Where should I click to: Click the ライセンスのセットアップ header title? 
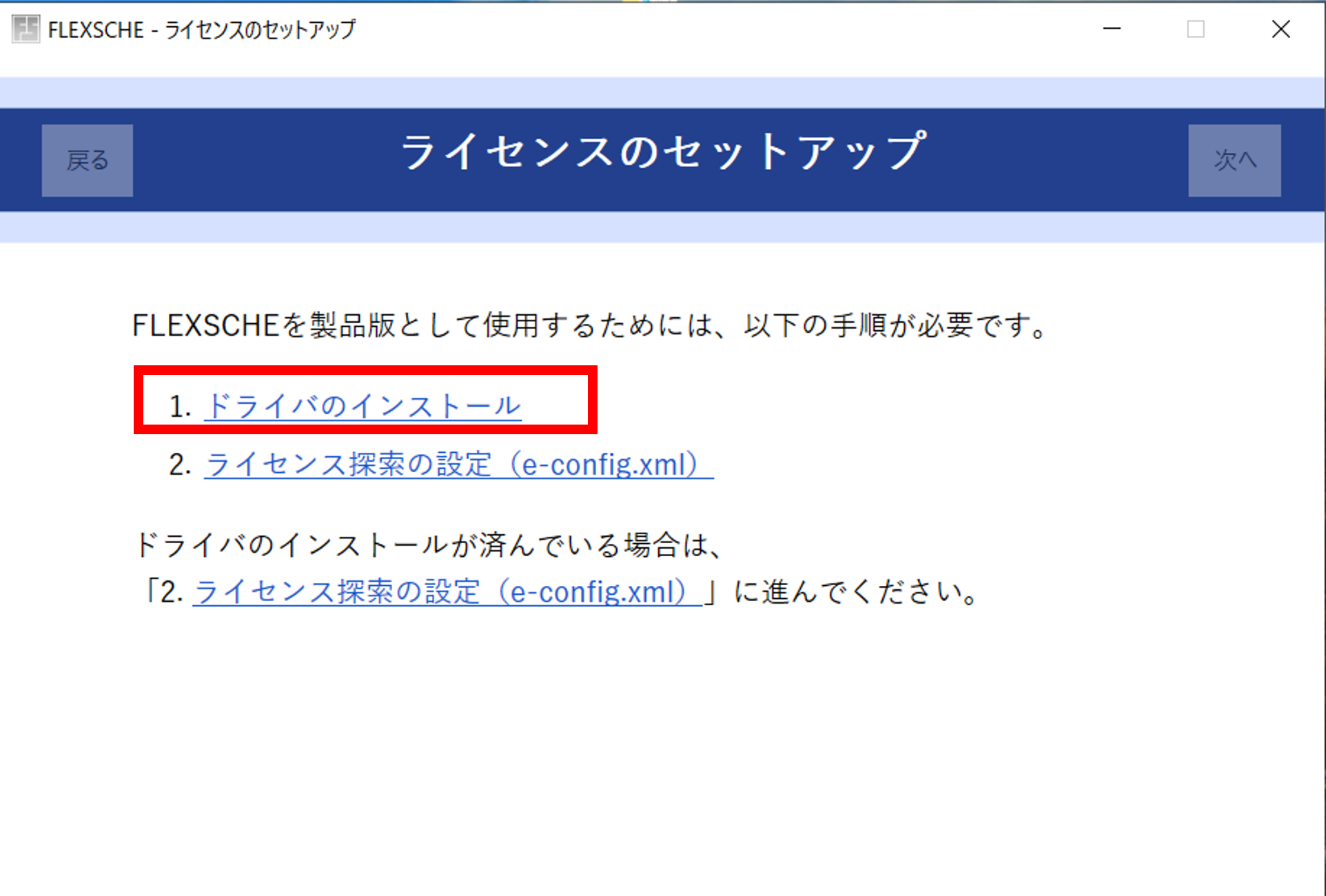662,152
